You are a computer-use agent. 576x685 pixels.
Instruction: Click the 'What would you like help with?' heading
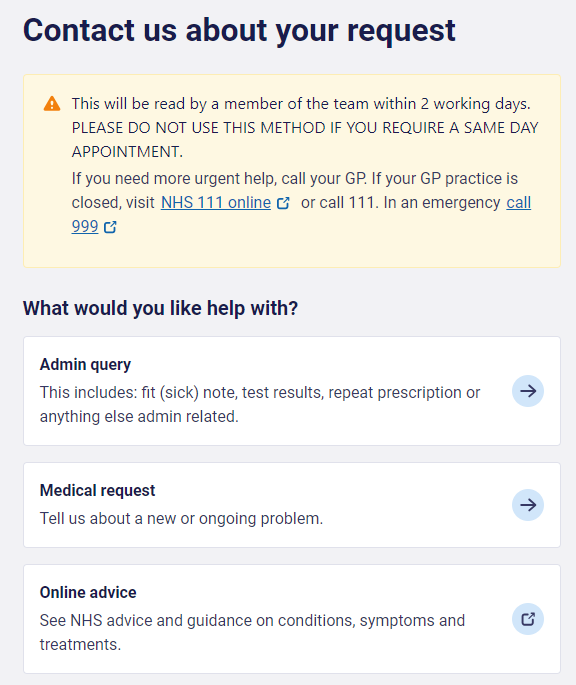(160, 308)
